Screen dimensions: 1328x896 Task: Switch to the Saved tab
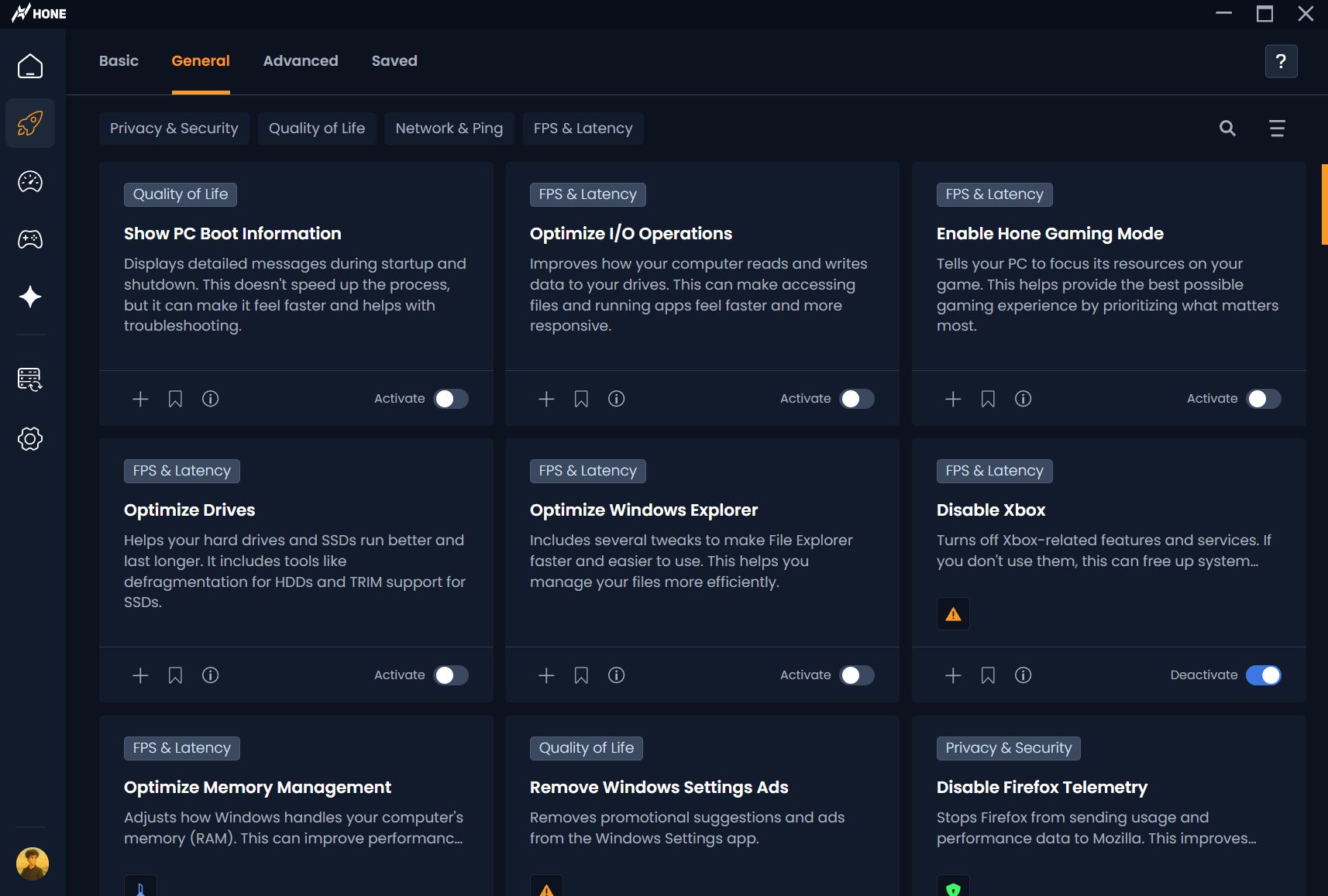pos(394,61)
